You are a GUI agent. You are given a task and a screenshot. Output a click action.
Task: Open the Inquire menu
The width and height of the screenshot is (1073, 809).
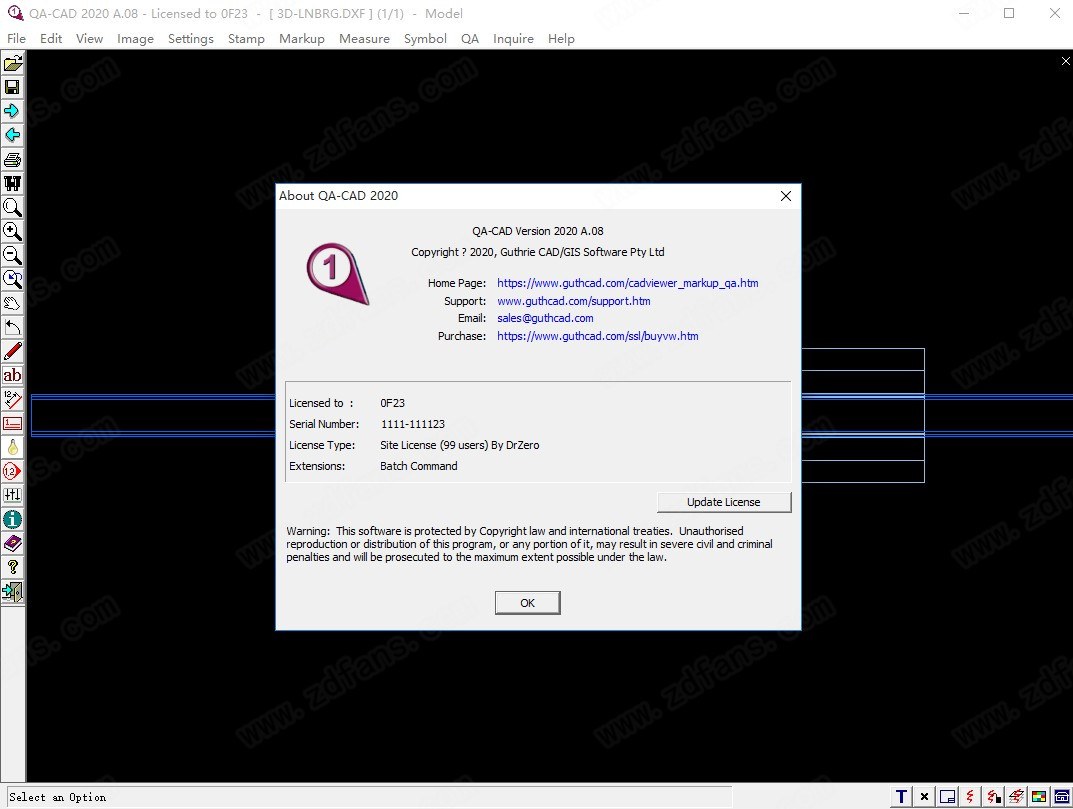(x=513, y=39)
